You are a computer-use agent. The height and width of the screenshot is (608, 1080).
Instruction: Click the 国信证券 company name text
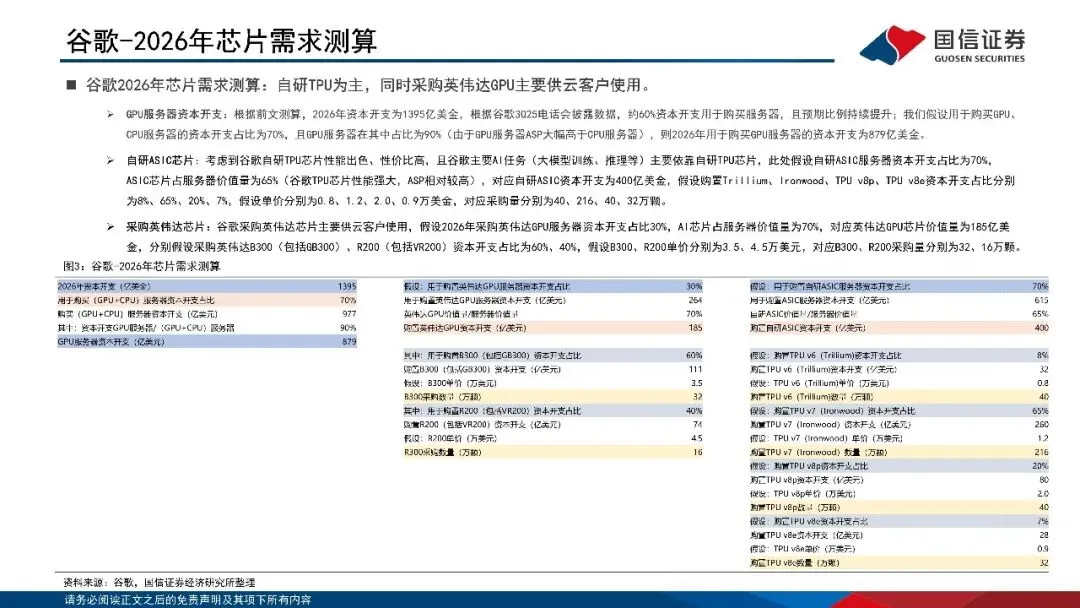pos(979,39)
